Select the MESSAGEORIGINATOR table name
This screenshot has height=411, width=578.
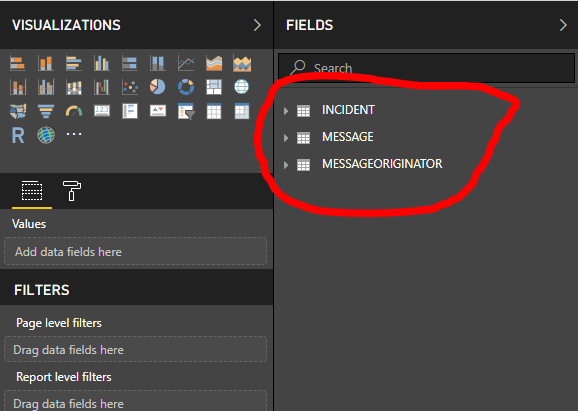[x=382, y=164]
